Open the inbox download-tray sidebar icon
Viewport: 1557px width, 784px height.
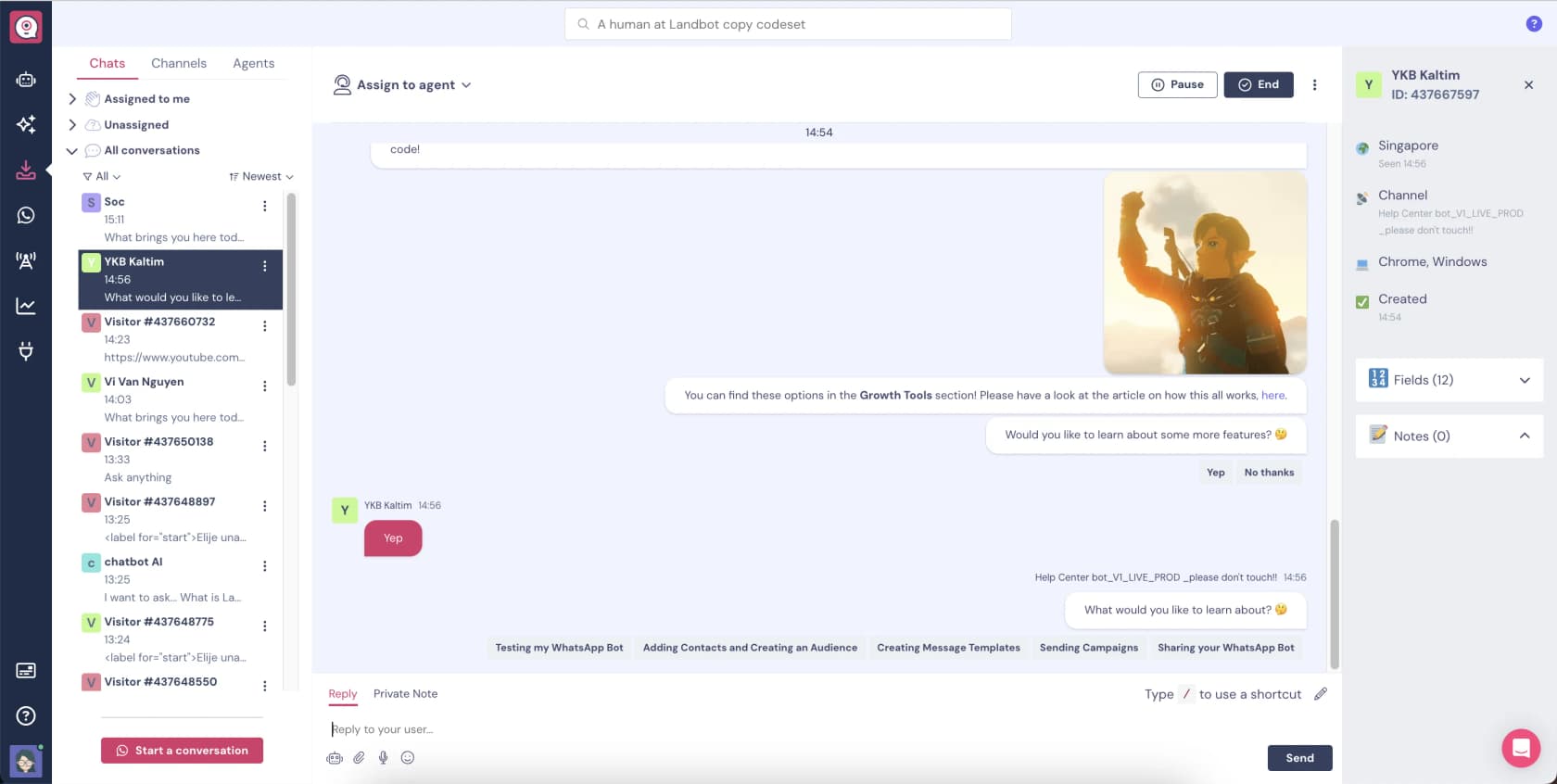point(26,170)
